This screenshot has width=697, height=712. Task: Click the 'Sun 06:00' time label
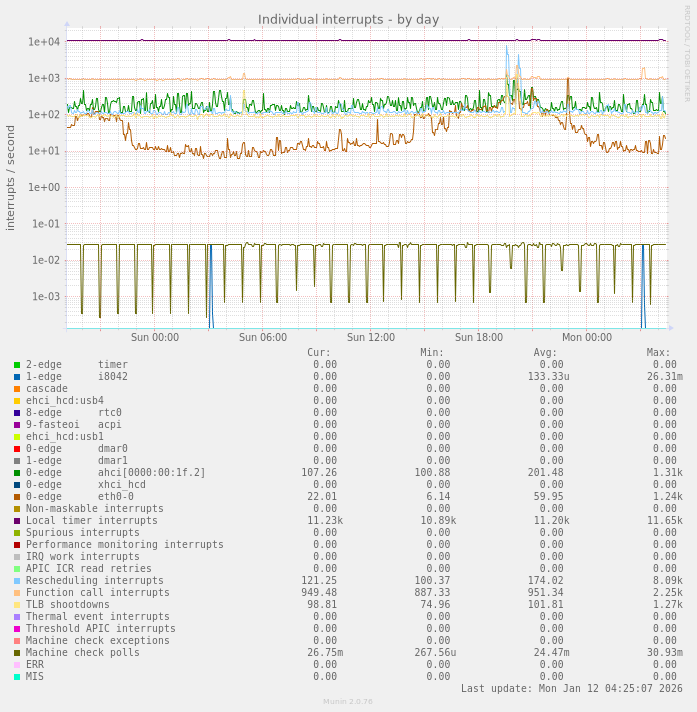pos(263,338)
